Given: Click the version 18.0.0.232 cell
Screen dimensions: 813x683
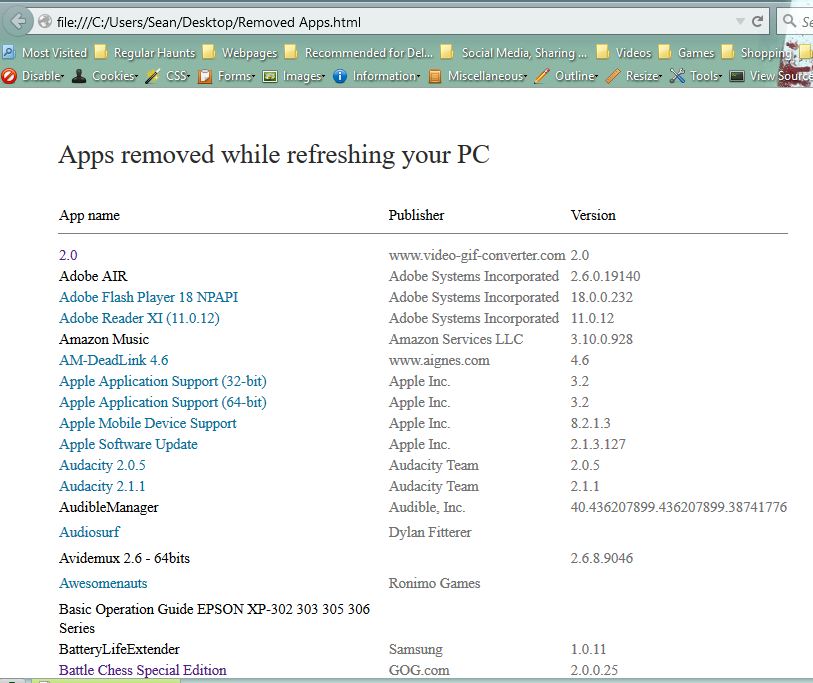Looking at the screenshot, I should point(601,297).
